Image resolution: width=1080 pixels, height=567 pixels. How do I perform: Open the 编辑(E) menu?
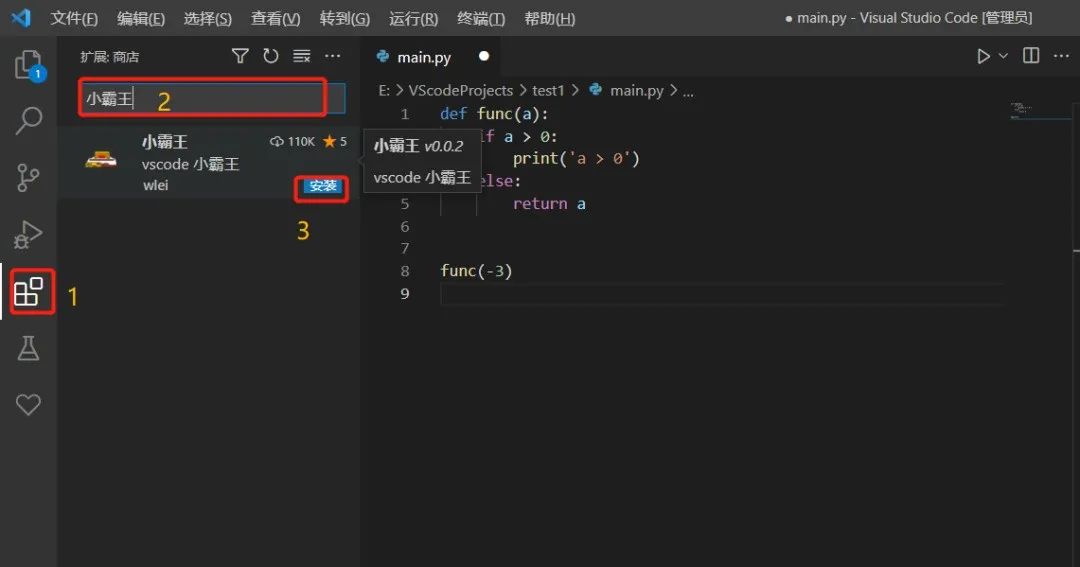pos(141,19)
